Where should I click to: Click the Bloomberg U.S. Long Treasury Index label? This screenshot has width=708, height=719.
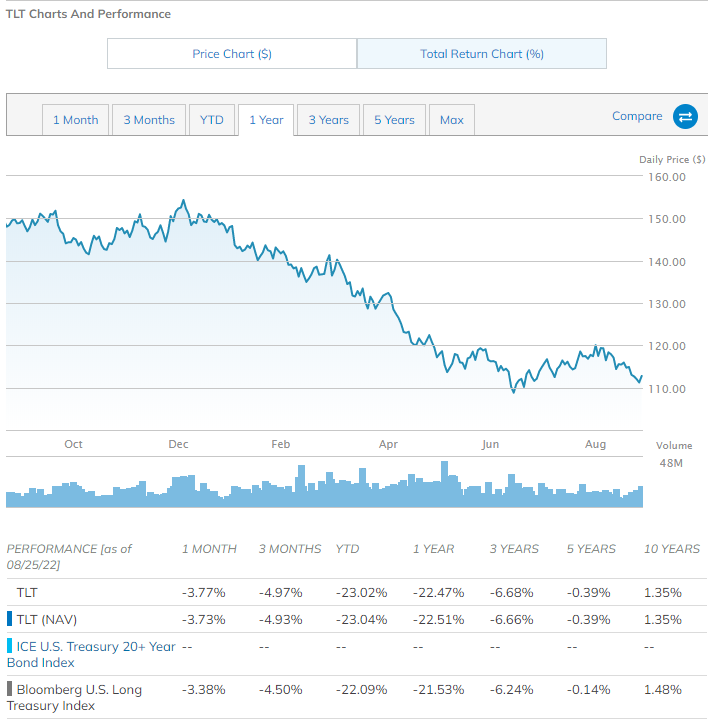coord(79,697)
